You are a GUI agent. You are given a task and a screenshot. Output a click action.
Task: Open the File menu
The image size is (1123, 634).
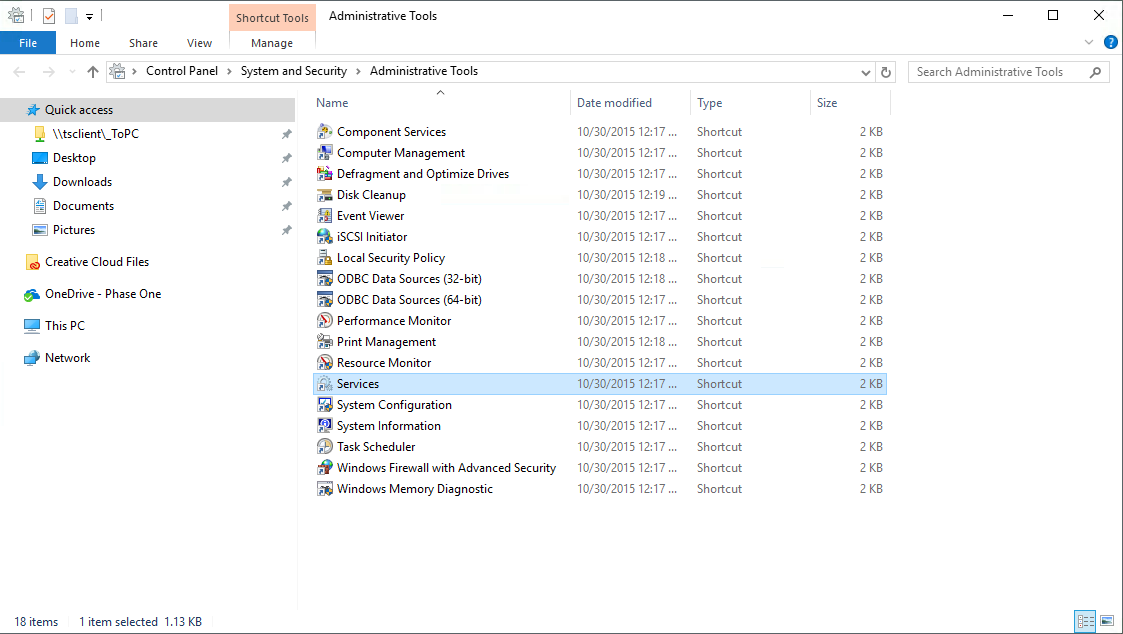(28, 43)
